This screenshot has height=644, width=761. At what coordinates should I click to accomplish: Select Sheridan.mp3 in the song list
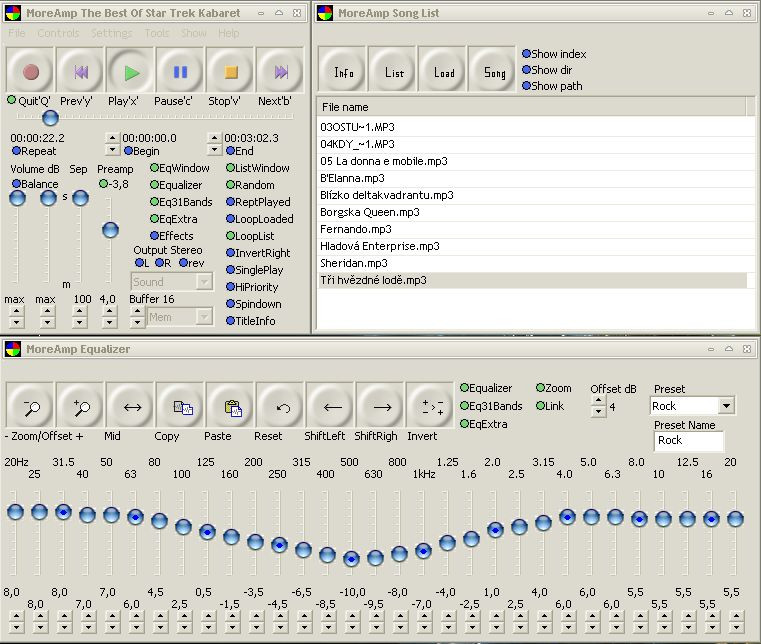pyautogui.click(x=532, y=263)
